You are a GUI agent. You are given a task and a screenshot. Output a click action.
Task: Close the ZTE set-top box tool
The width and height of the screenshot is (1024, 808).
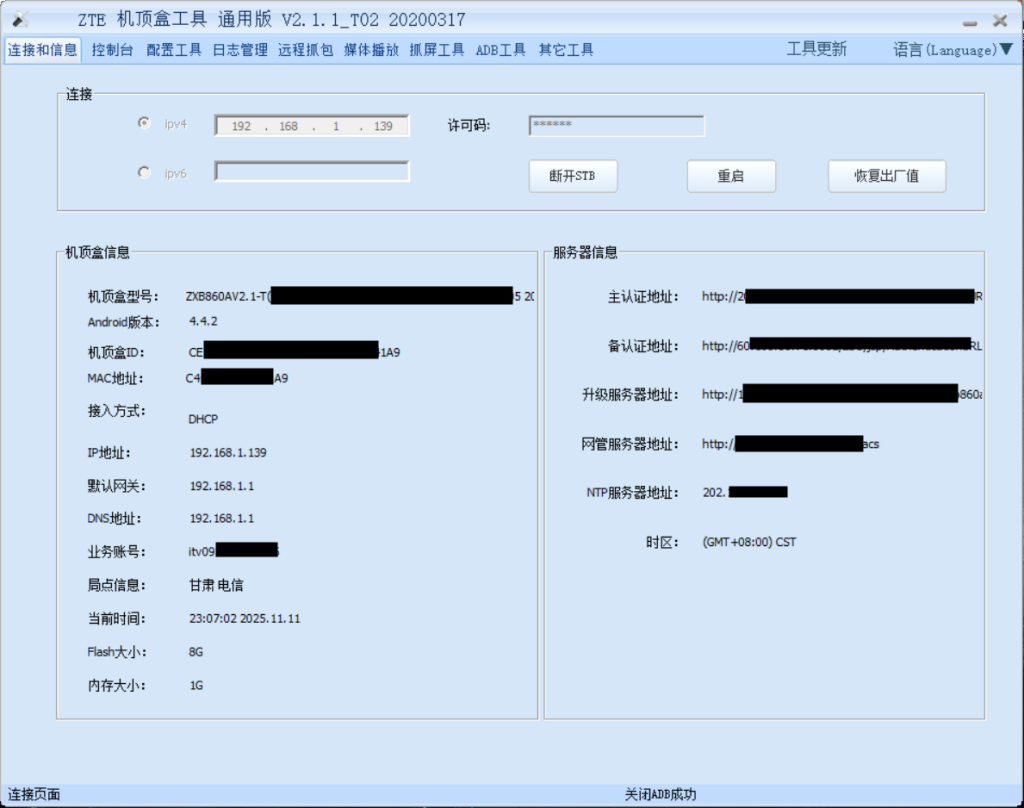pos(999,20)
